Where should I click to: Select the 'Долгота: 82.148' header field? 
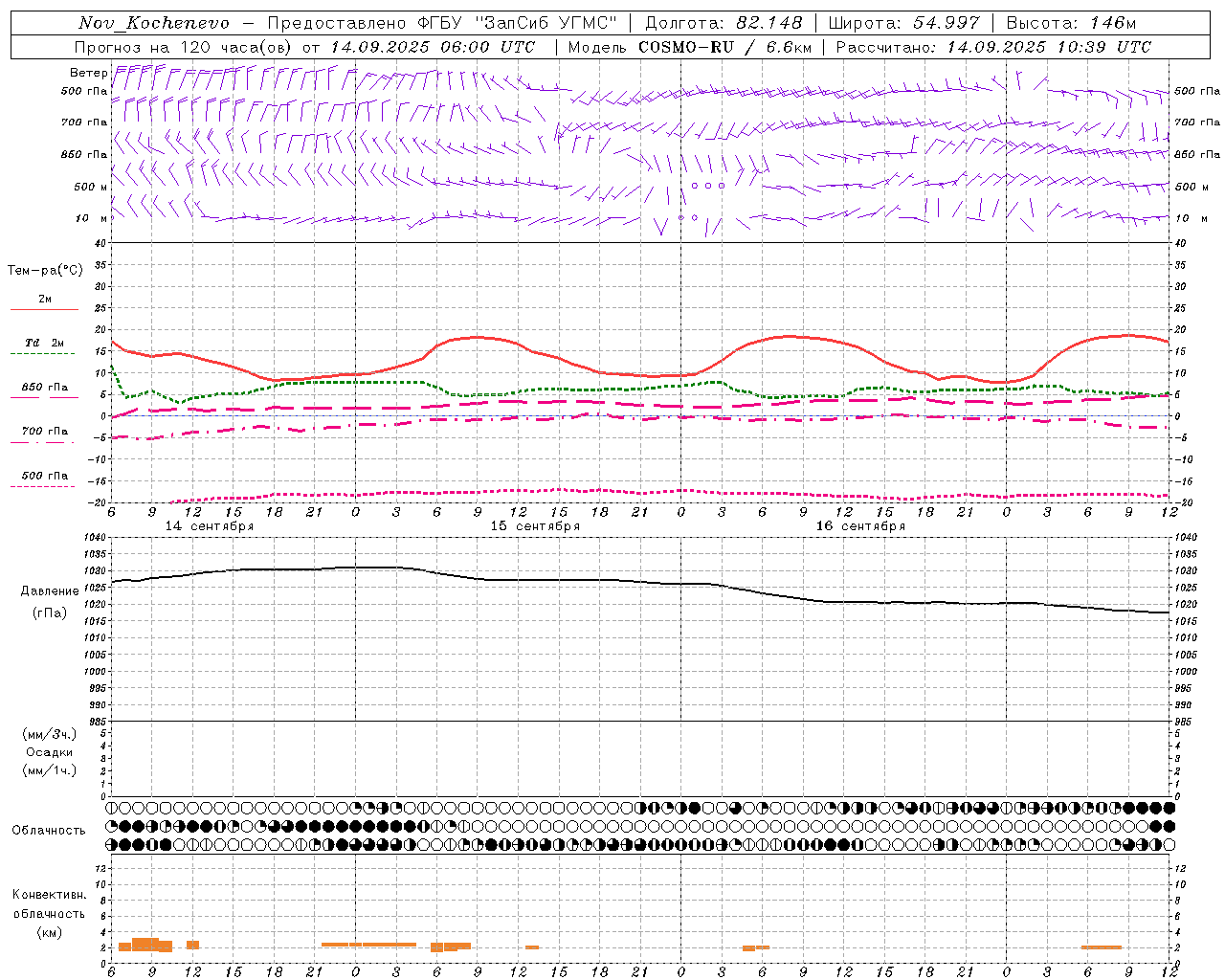click(x=724, y=23)
